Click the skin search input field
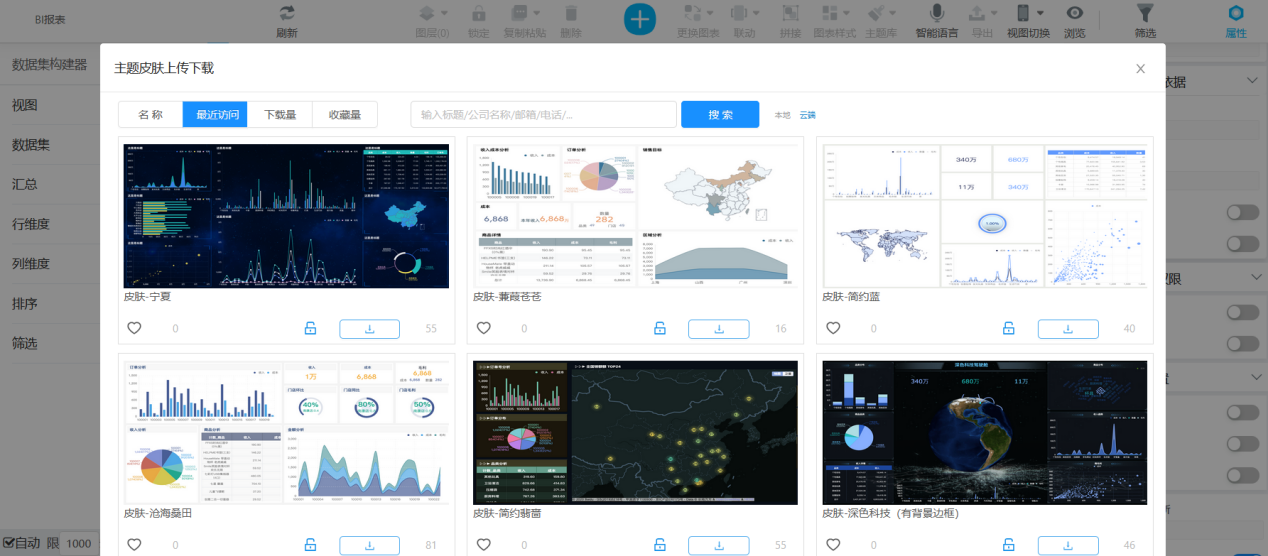The height and width of the screenshot is (556, 1268). click(x=543, y=114)
